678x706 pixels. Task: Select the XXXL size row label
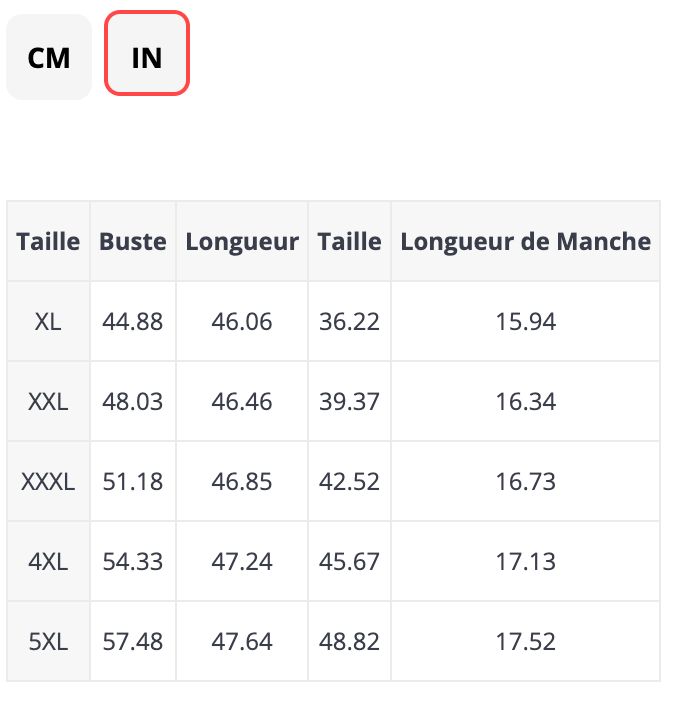pos(48,481)
